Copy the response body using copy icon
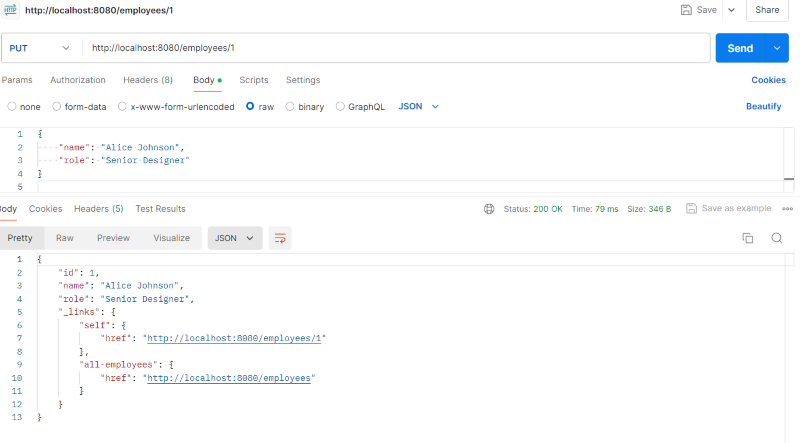 pos(747,238)
